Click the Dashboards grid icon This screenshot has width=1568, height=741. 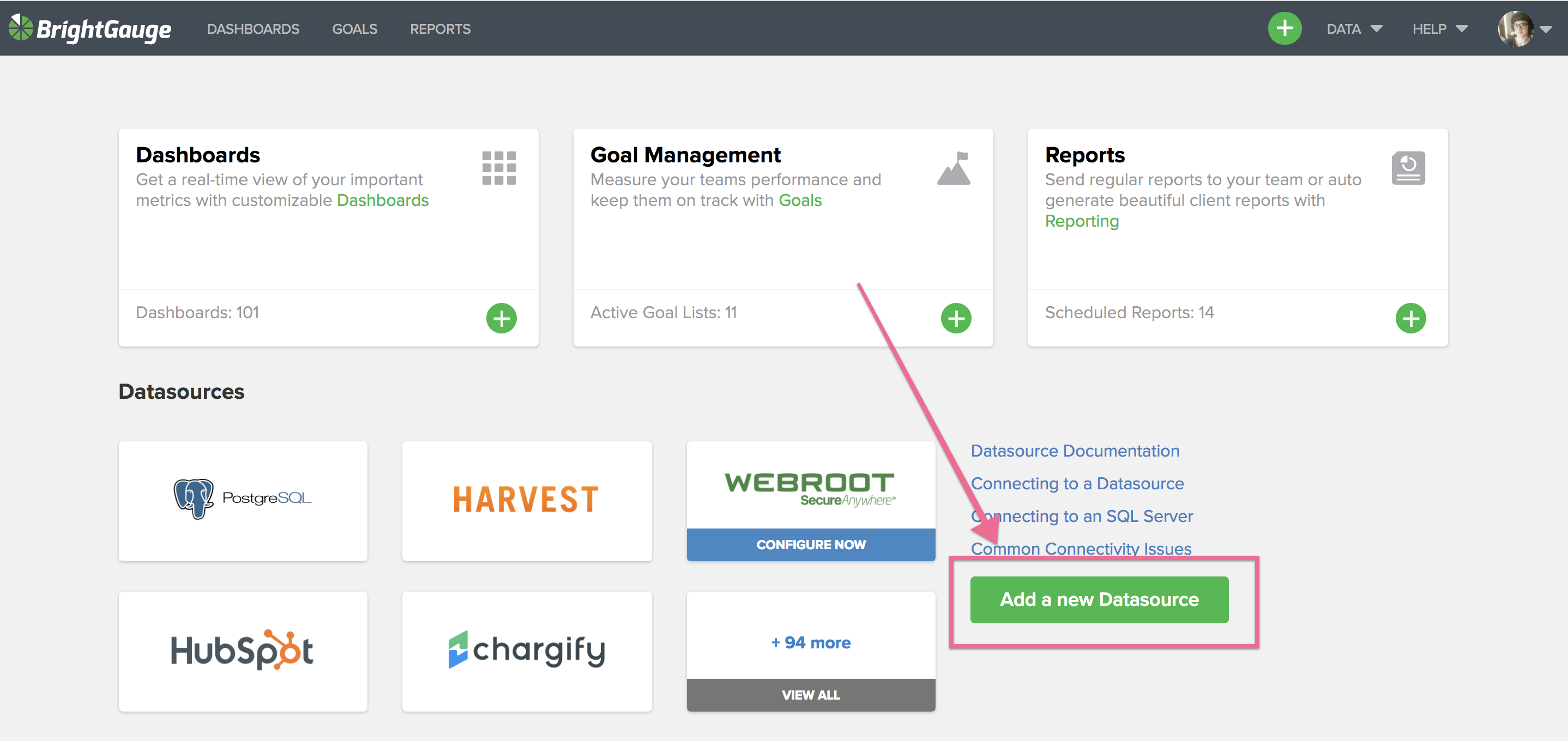(498, 168)
